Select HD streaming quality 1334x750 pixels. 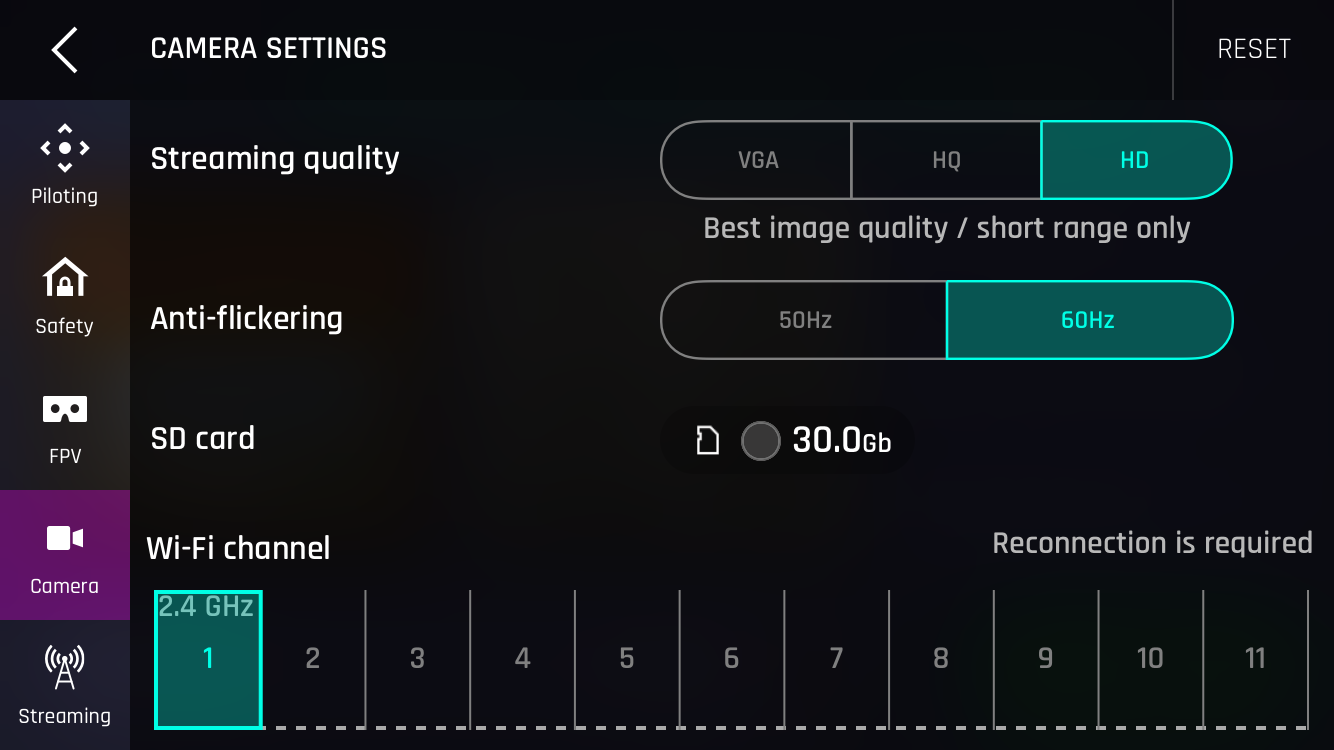1135,160
